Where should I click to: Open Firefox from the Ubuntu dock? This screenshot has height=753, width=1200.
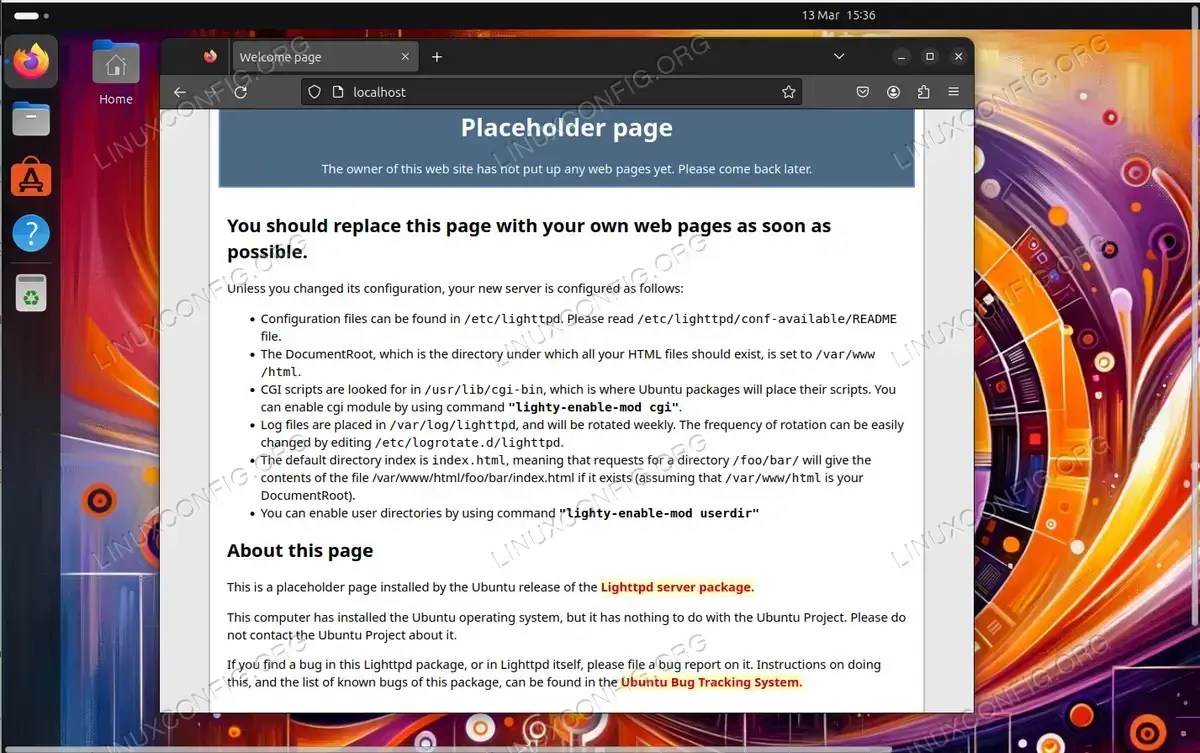point(31,62)
